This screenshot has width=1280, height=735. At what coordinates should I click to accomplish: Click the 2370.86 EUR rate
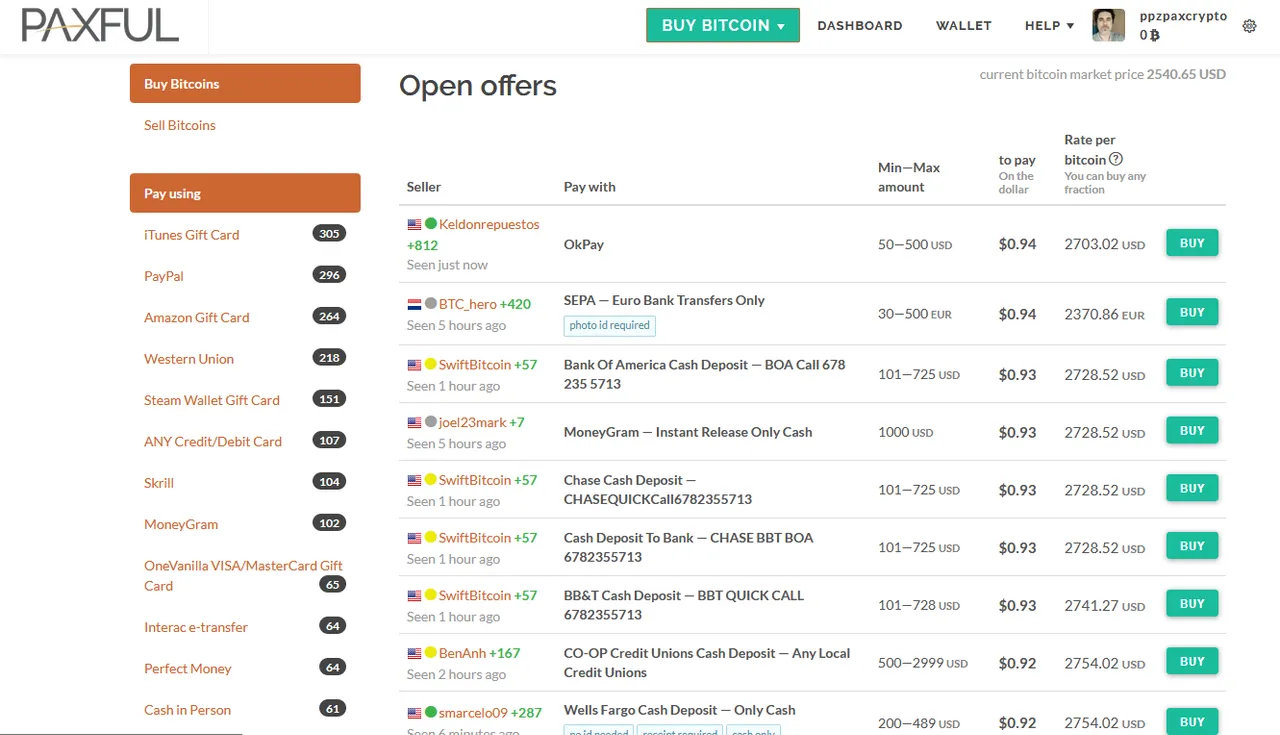click(1105, 313)
